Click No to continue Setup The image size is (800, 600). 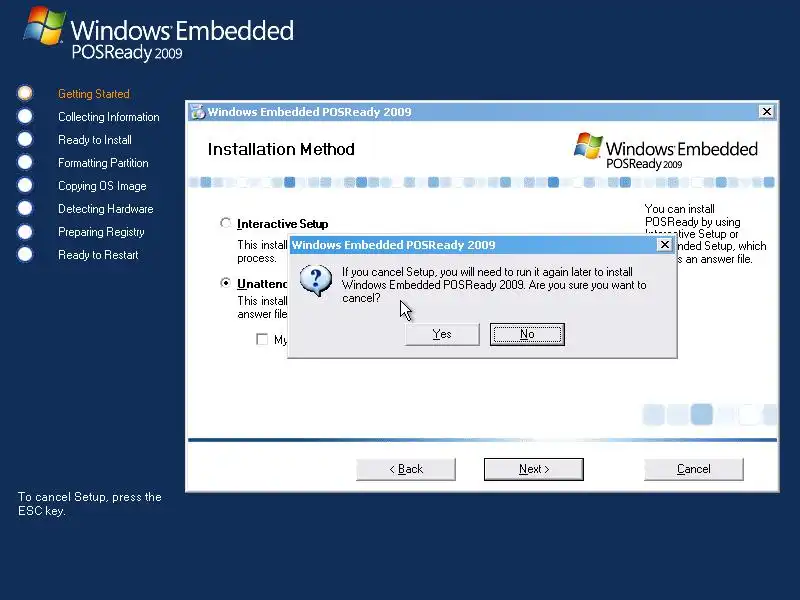coord(527,334)
